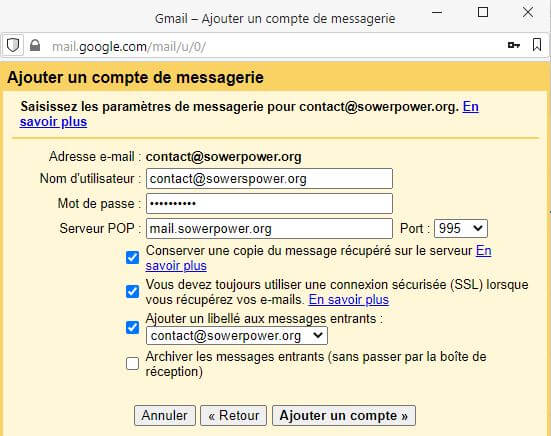The height and width of the screenshot is (436, 551).
Task: Maximize the Gmail popup window
Action: [x=483, y=12]
